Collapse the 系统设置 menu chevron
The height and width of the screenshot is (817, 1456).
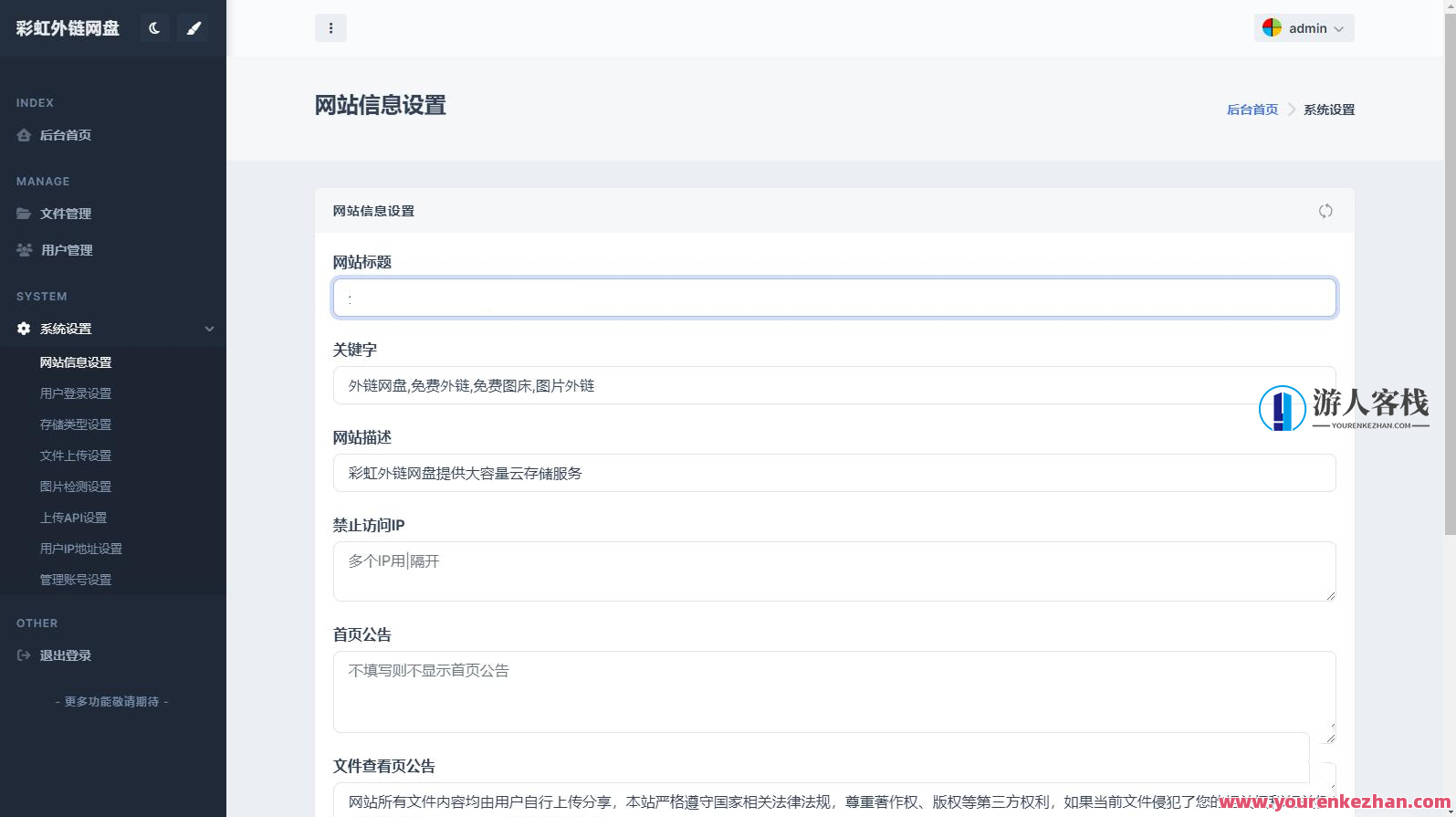point(209,329)
